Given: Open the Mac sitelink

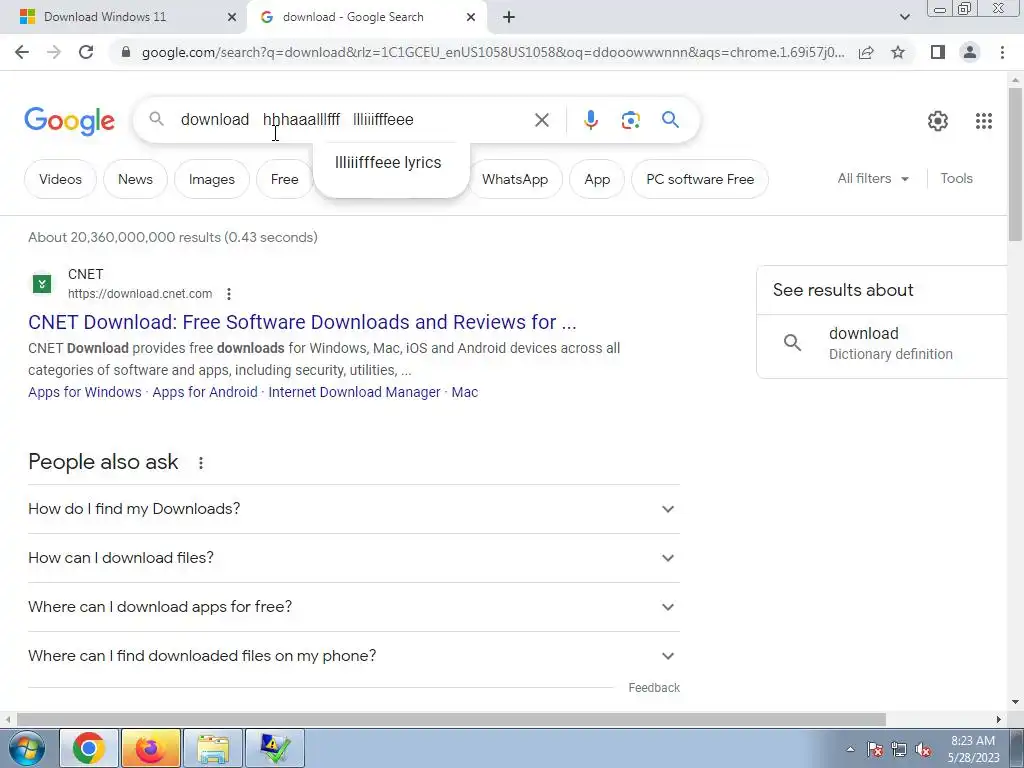Looking at the screenshot, I should 465,392.
